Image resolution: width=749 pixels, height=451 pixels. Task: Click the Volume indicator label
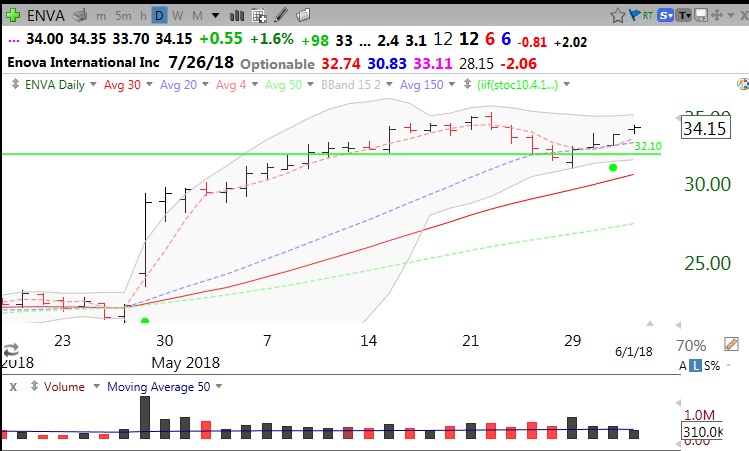(x=64, y=387)
